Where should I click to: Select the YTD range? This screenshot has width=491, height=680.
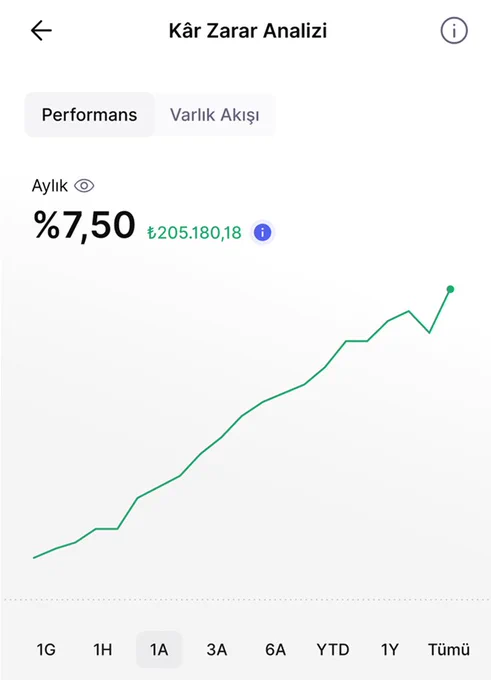tap(333, 650)
